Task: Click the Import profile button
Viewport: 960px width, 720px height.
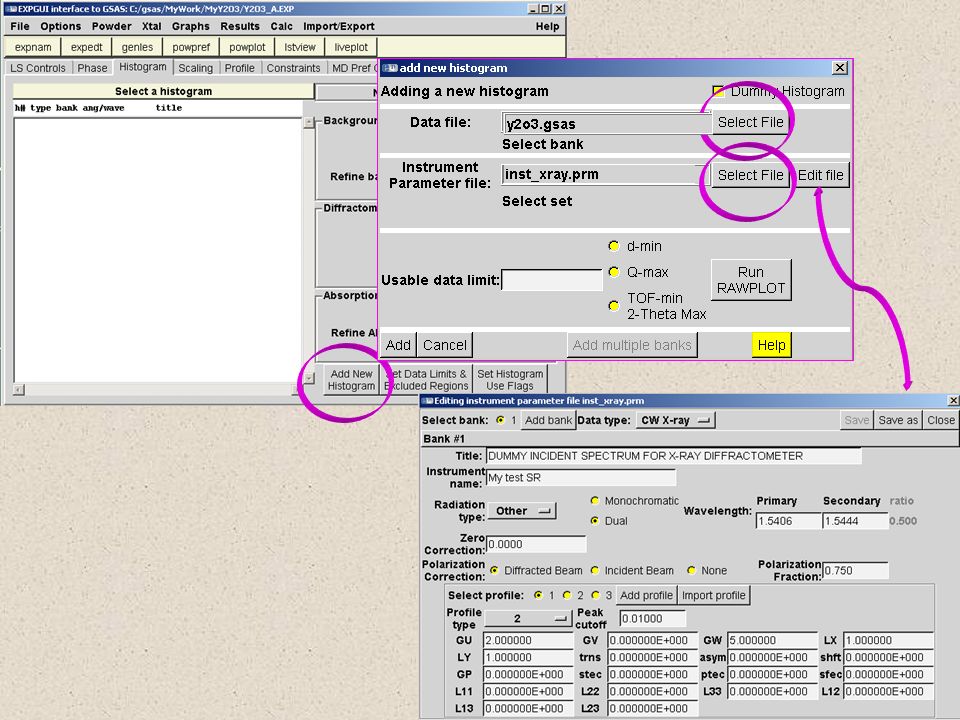Action: (714, 595)
